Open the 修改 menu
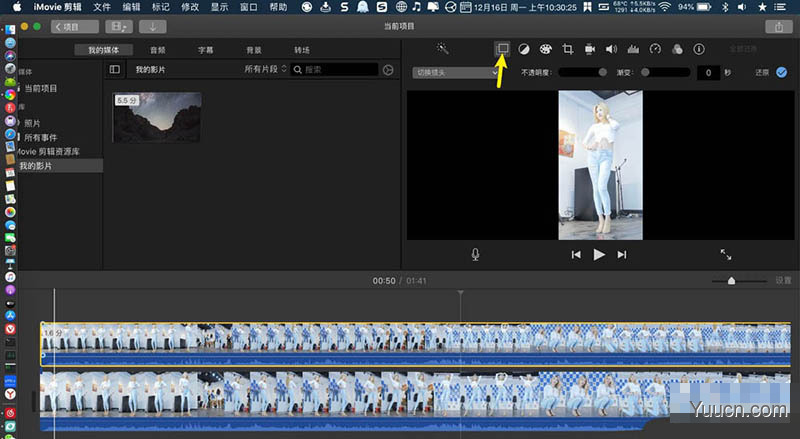Viewport: 800px width, 439px height. [190, 7]
